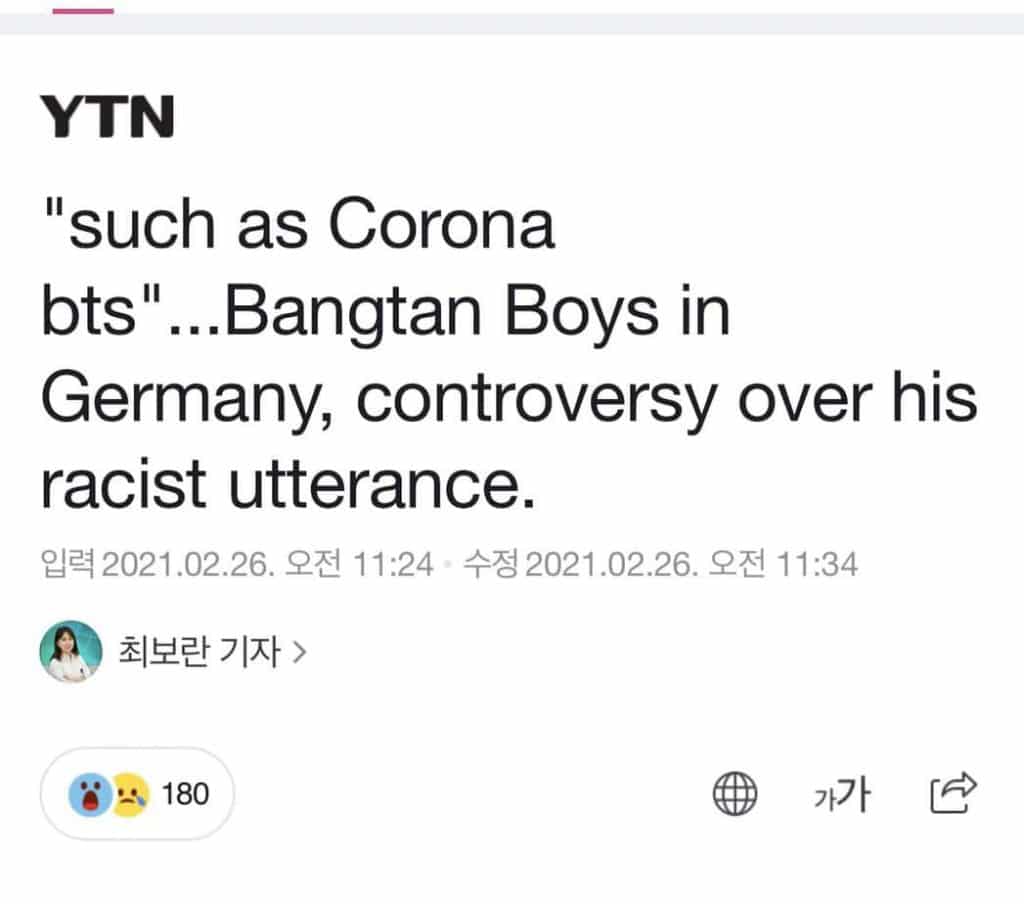Viewport: 1024px width, 904px height.
Task: Click reporter 최보란's profile photo
Action: pos(70,652)
